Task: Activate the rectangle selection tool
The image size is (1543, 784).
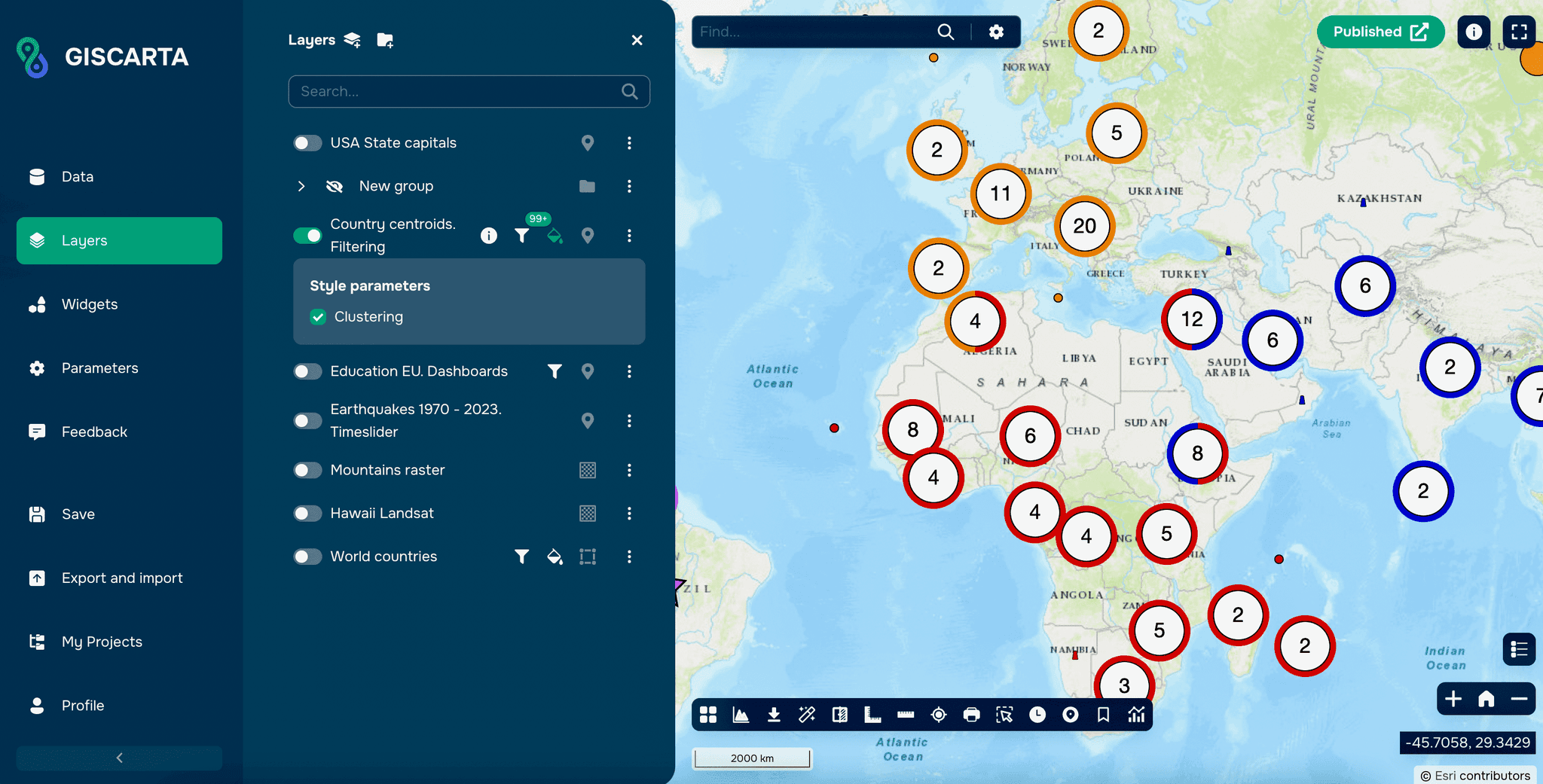Action: pos(1006,715)
